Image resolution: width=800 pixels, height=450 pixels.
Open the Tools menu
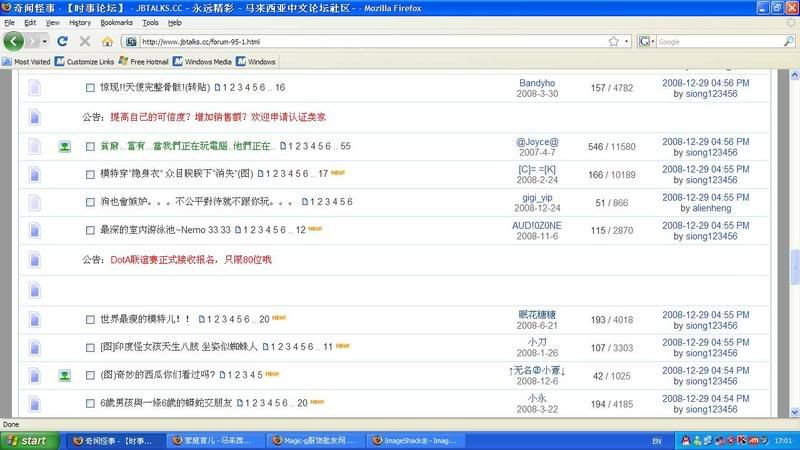(150, 22)
